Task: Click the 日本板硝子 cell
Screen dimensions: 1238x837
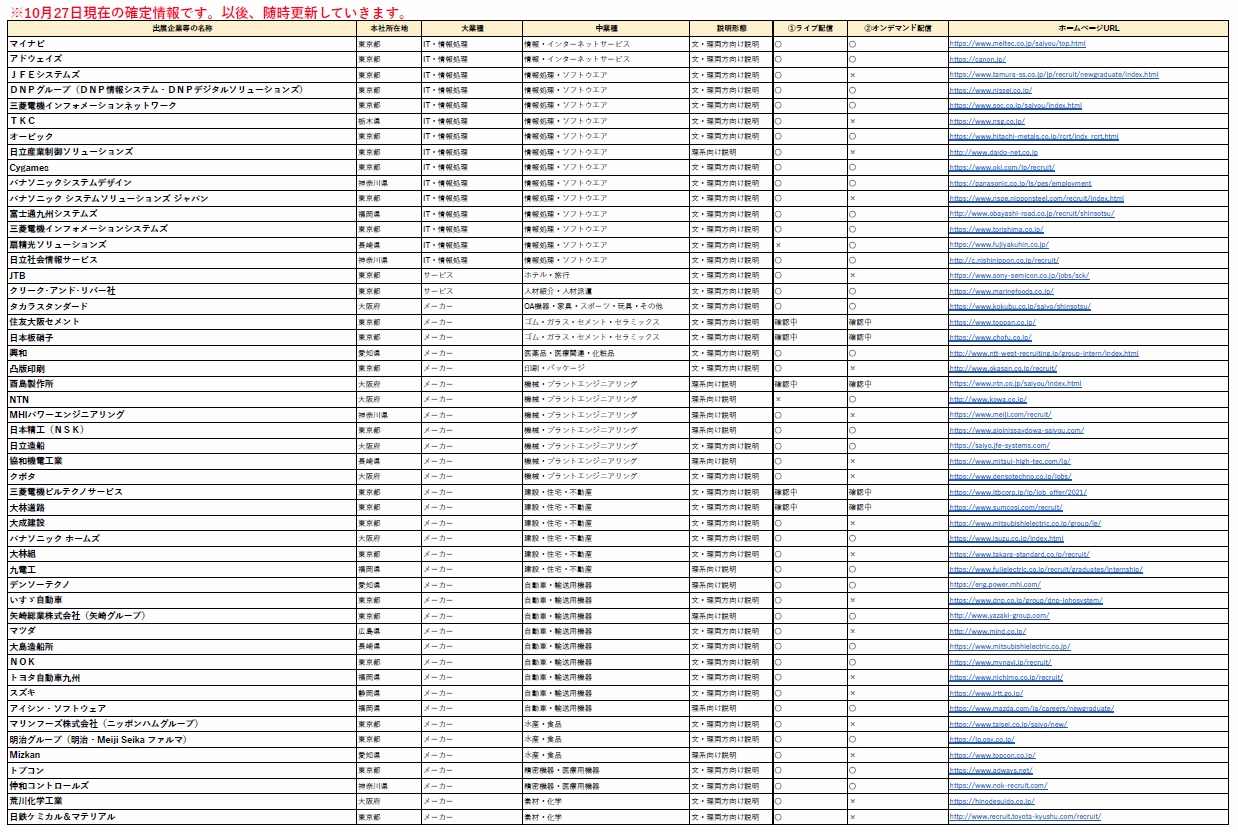Action: 181,338
